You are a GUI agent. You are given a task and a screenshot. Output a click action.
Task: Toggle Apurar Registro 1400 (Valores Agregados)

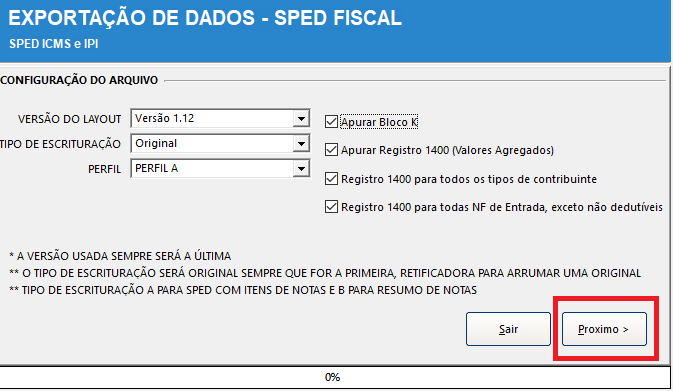[331, 150]
